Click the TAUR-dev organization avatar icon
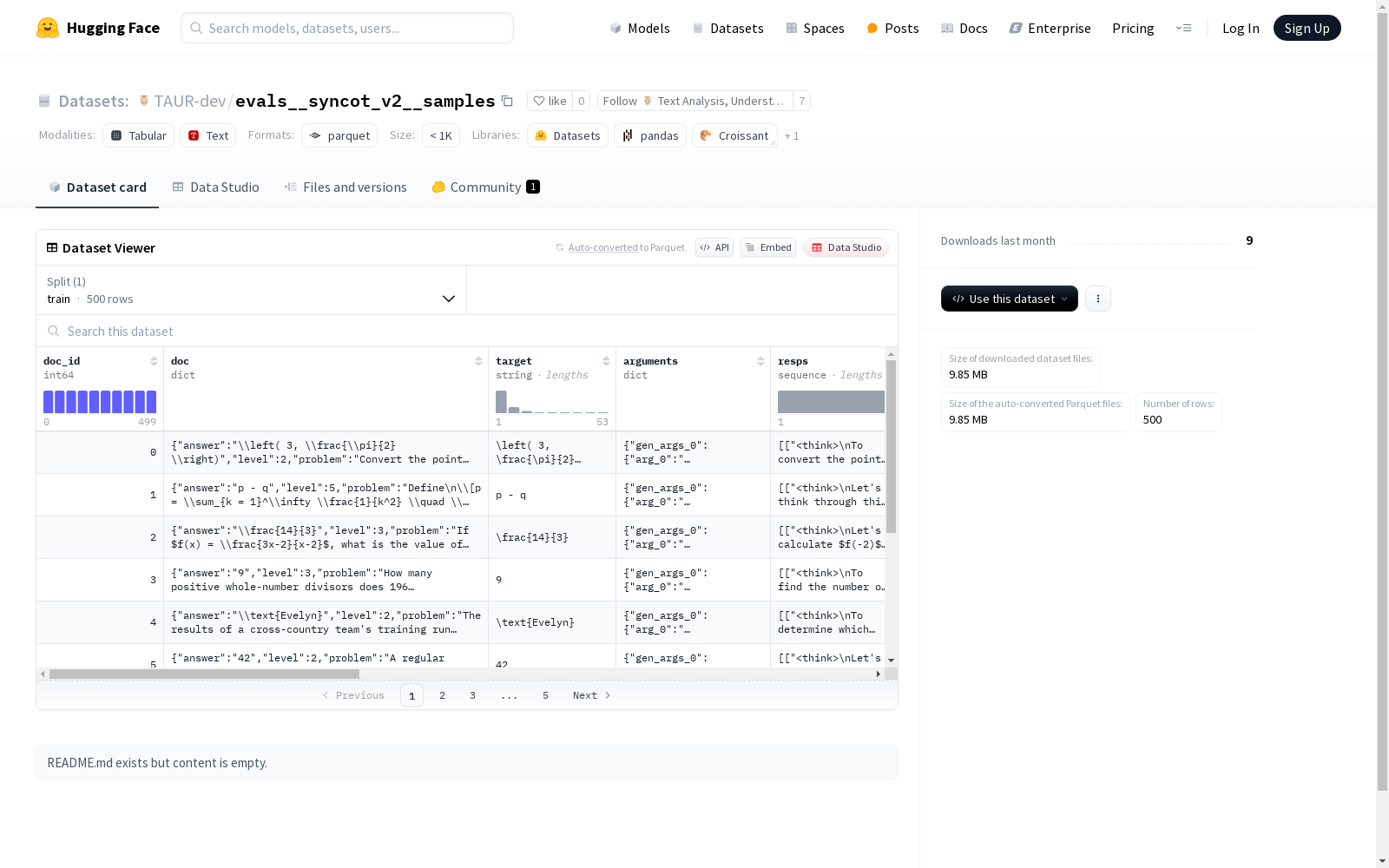 pos(144,101)
